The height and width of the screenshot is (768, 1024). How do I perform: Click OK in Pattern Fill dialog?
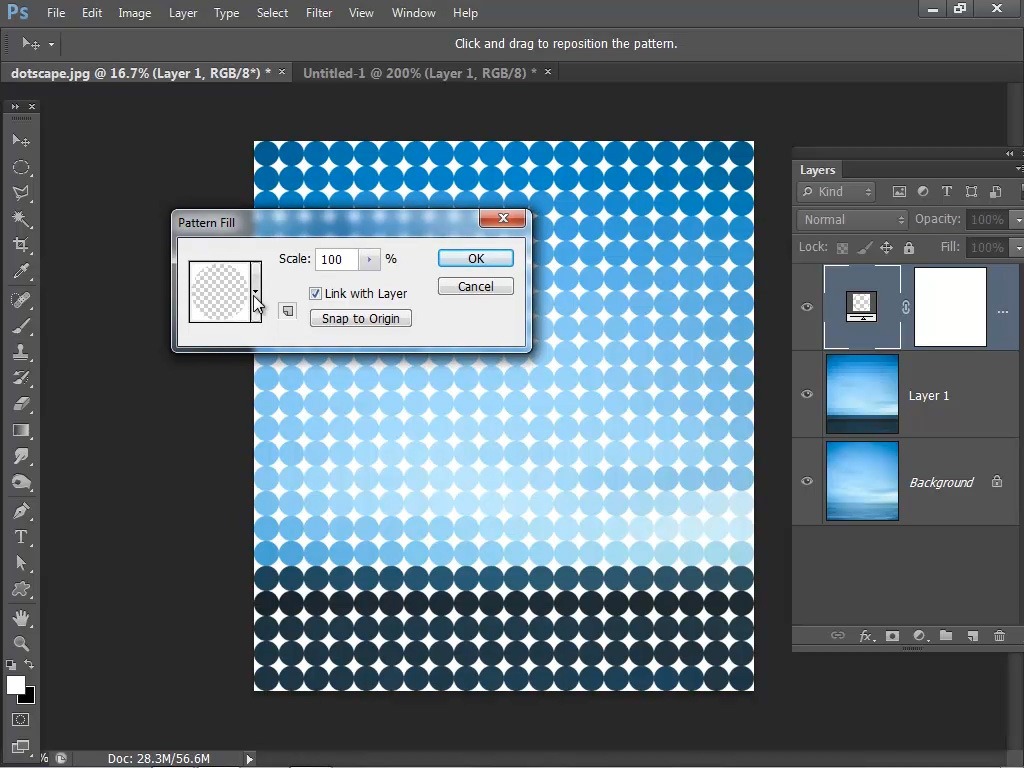pos(476,258)
